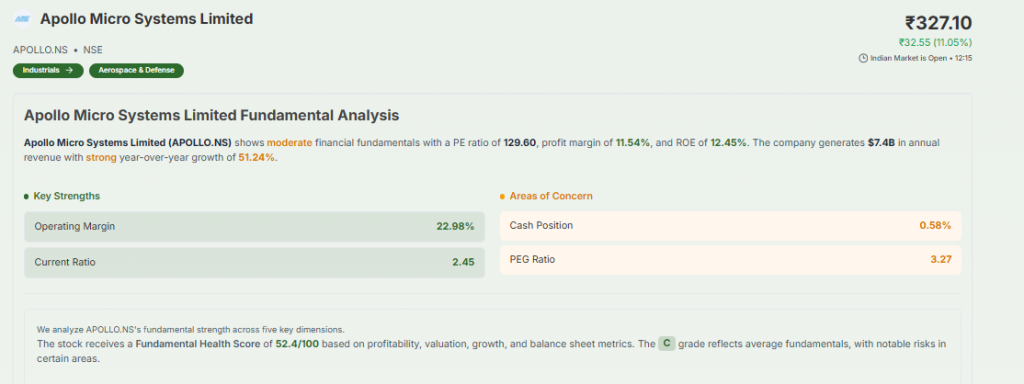Click the ₹327.10 stock price
Image resolution: width=1024 pixels, height=384 pixels.
tap(938, 24)
